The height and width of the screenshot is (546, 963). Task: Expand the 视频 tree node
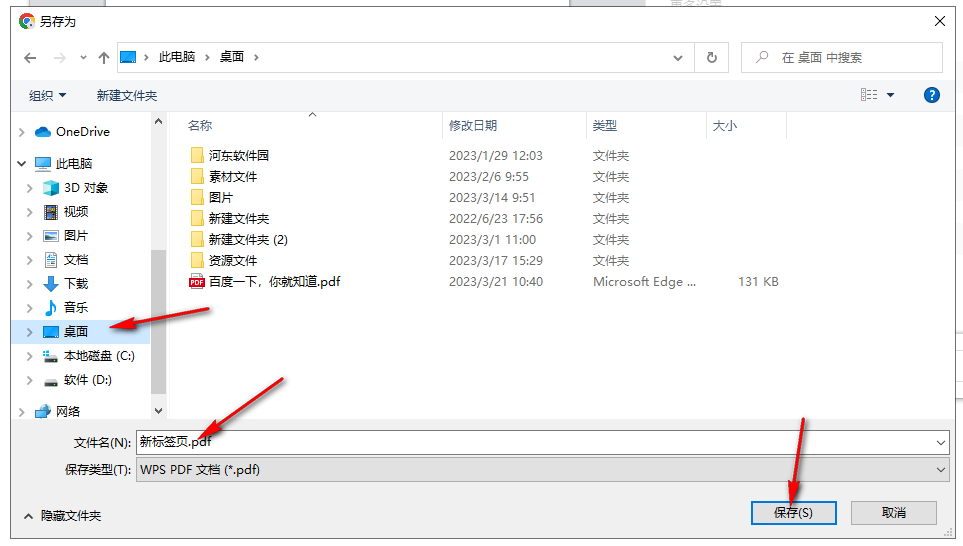pyautogui.click(x=29, y=213)
